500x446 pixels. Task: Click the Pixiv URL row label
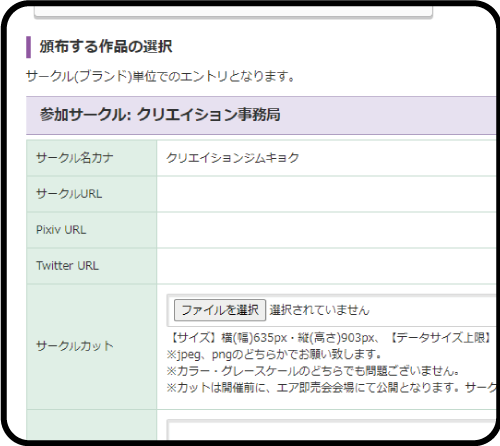(61, 230)
